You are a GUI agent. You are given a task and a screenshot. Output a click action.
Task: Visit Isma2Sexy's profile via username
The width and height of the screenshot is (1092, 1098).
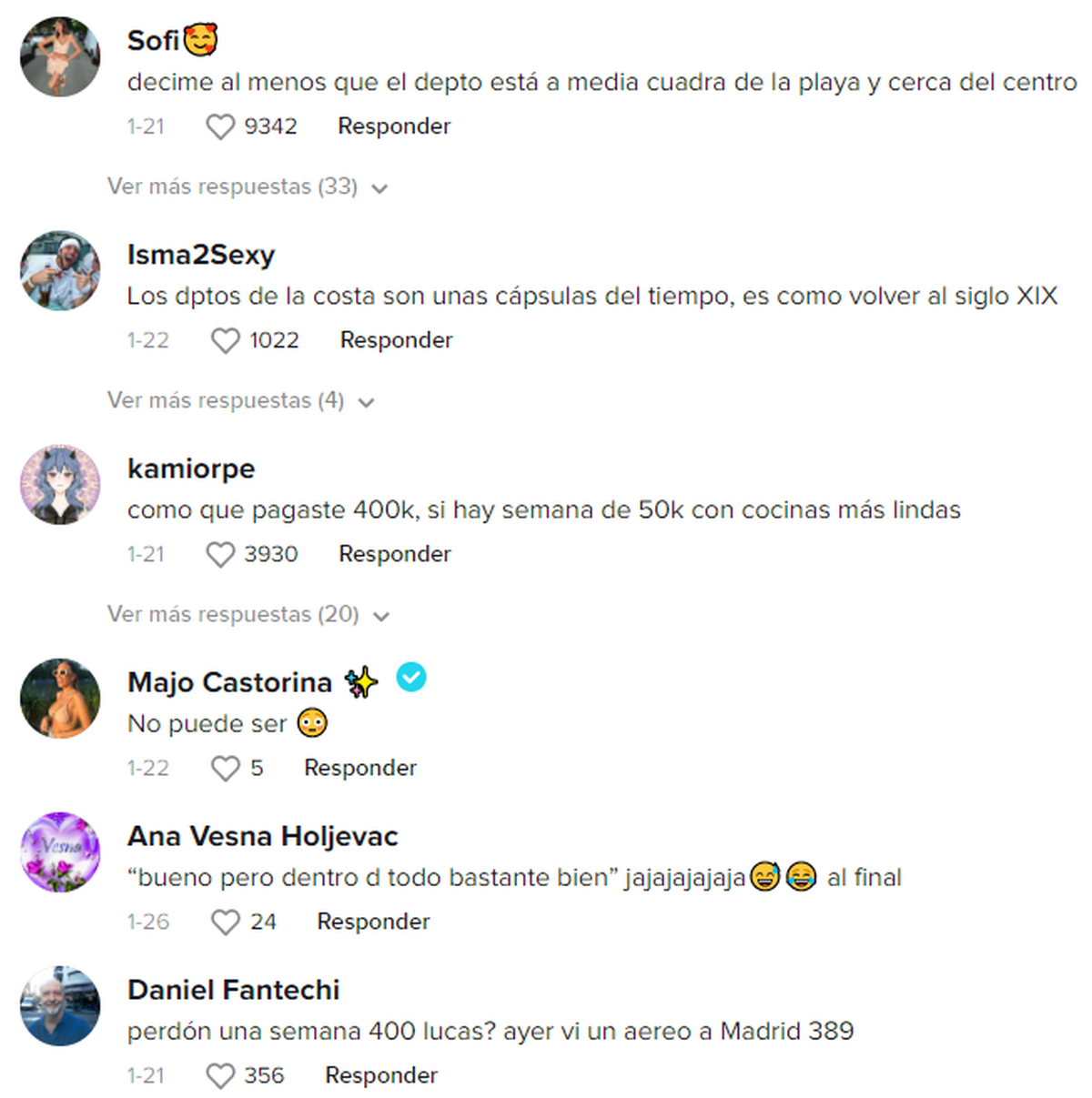201,255
